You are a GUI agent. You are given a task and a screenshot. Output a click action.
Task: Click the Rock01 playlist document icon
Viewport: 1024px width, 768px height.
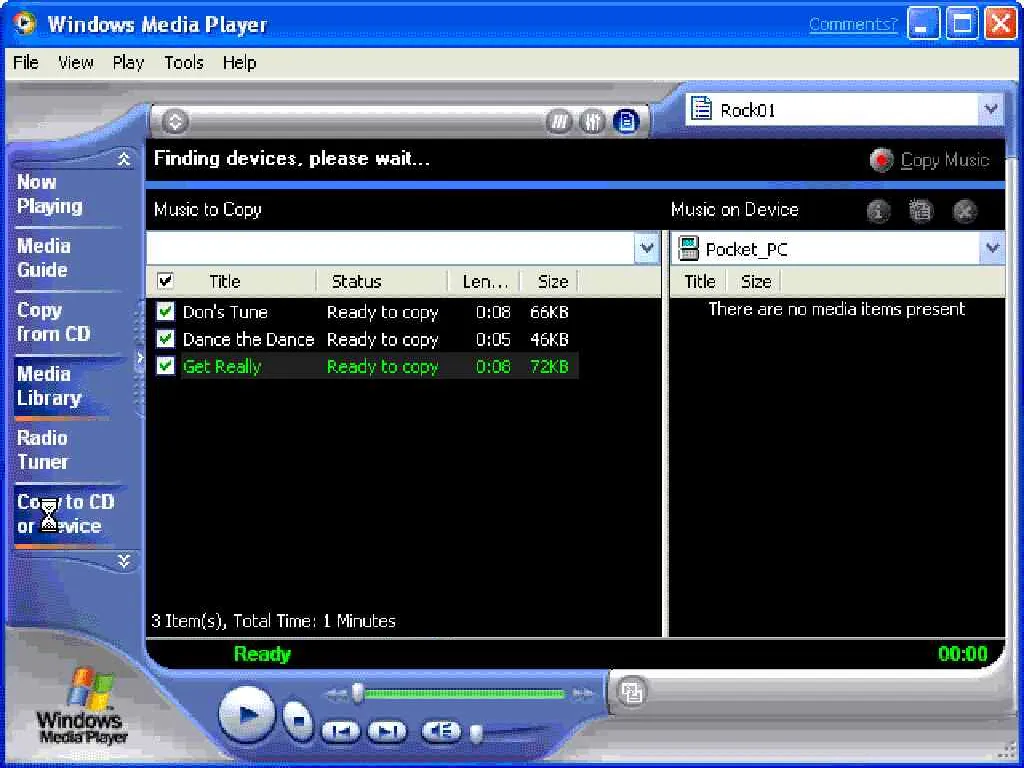pyautogui.click(x=701, y=109)
